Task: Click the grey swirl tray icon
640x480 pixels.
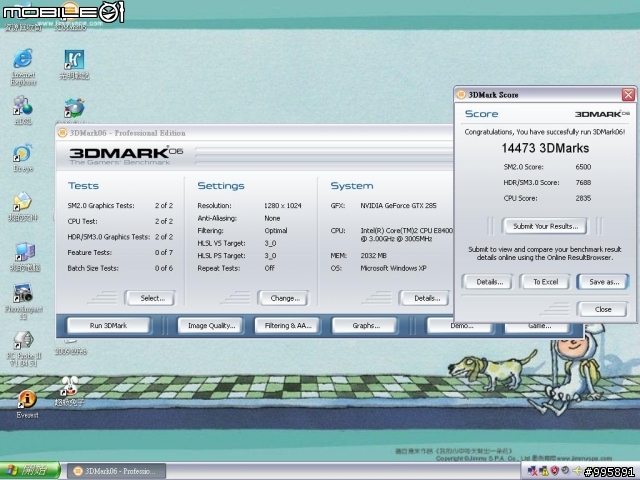Action: (x=565, y=470)
